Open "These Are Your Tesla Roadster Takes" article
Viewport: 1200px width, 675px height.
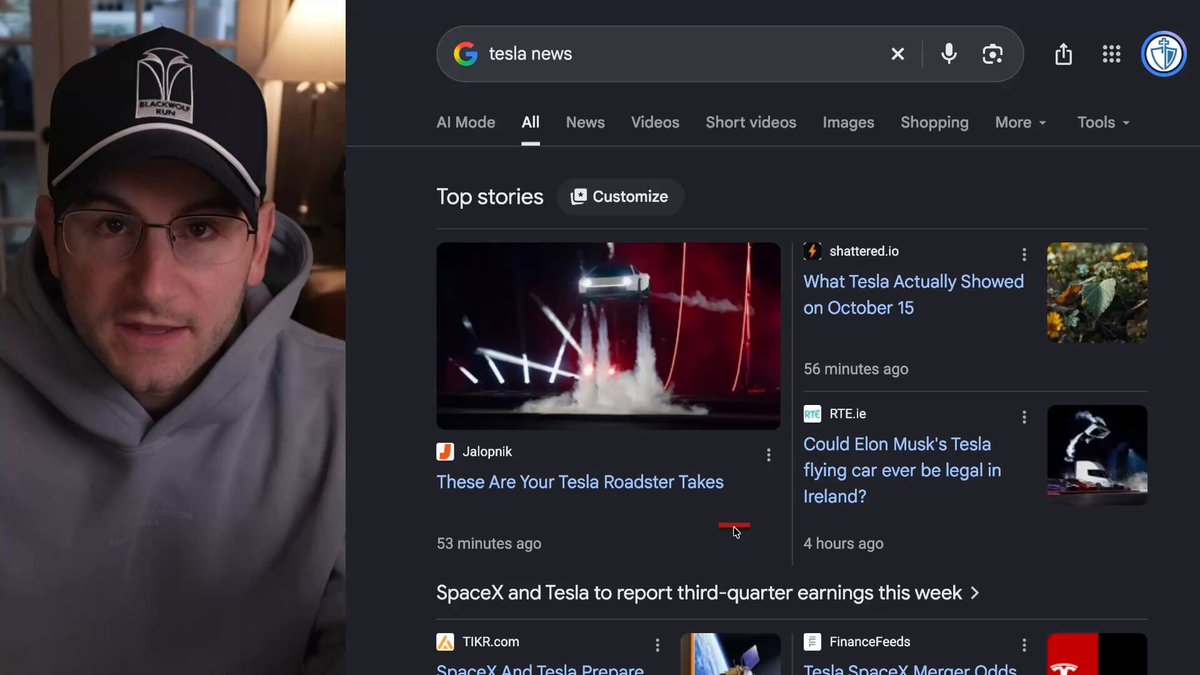[580, 482]
